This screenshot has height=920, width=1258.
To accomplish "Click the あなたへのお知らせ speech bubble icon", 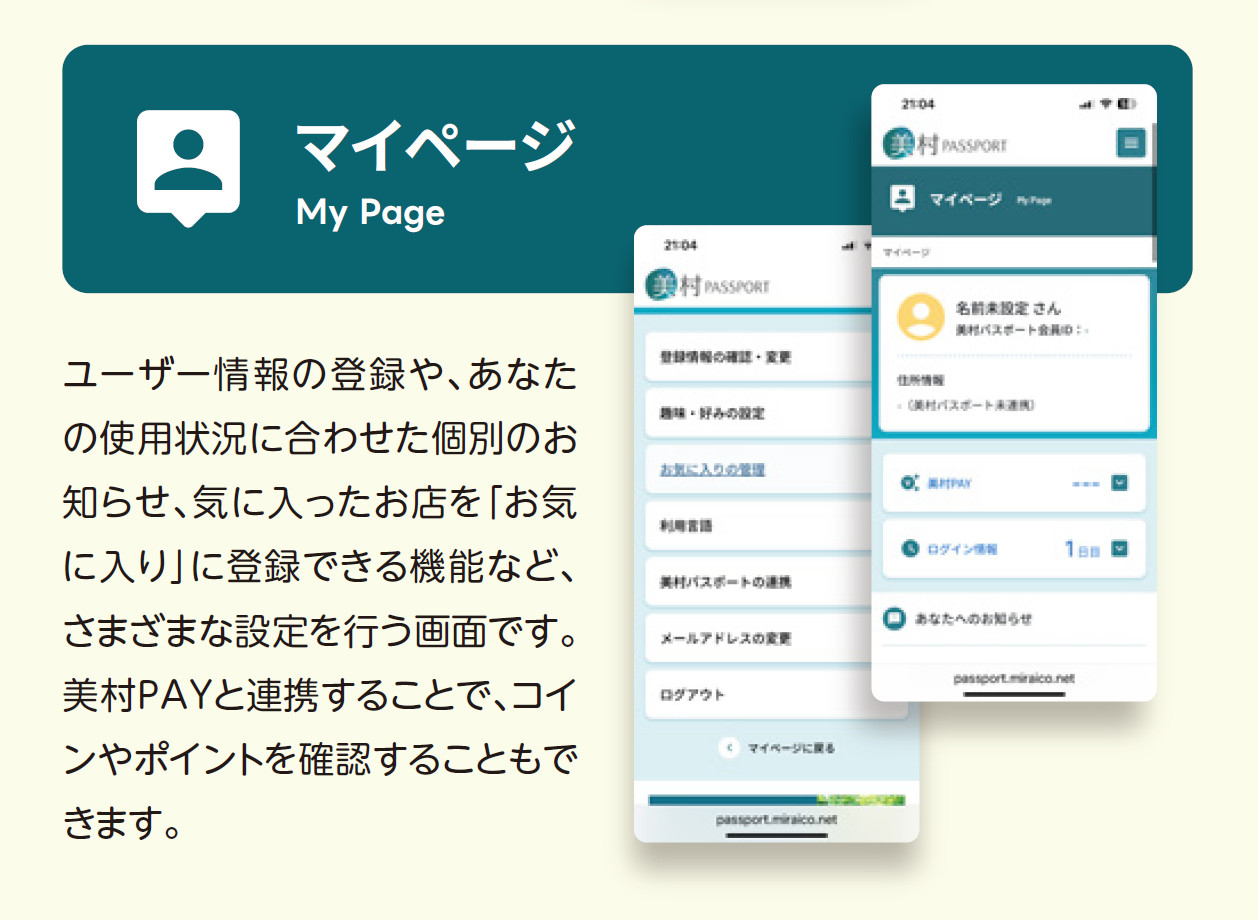I will tap(894, 619).
